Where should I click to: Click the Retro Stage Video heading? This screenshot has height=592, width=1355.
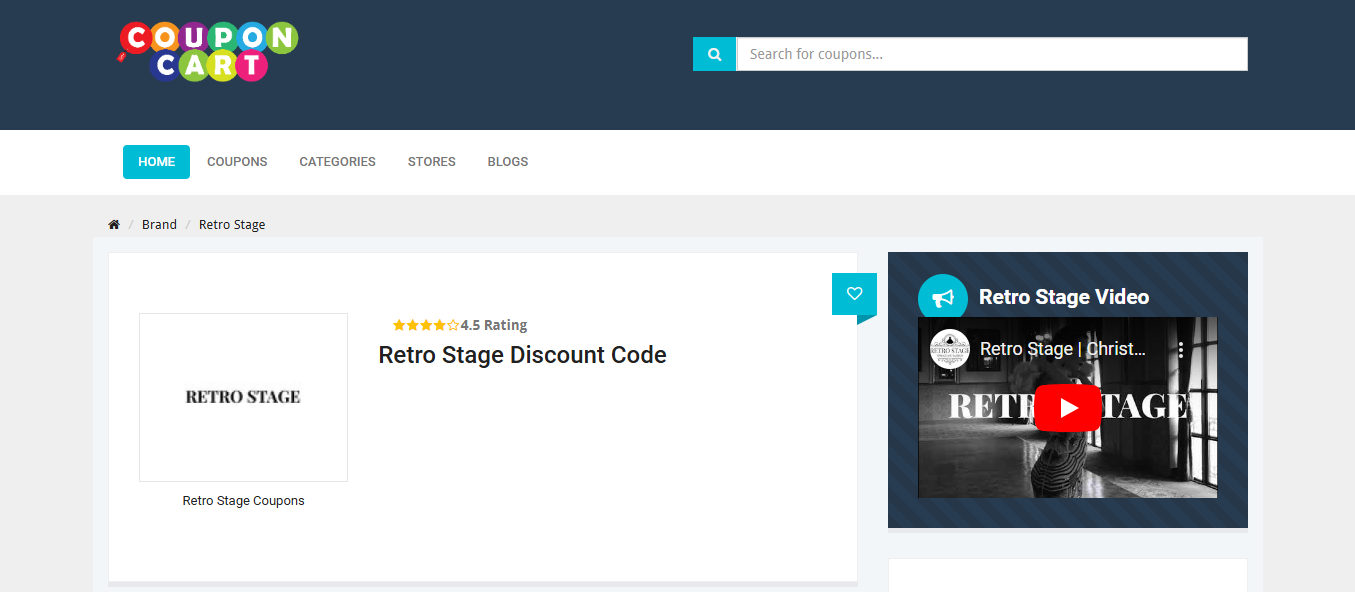pos(1064,297)
